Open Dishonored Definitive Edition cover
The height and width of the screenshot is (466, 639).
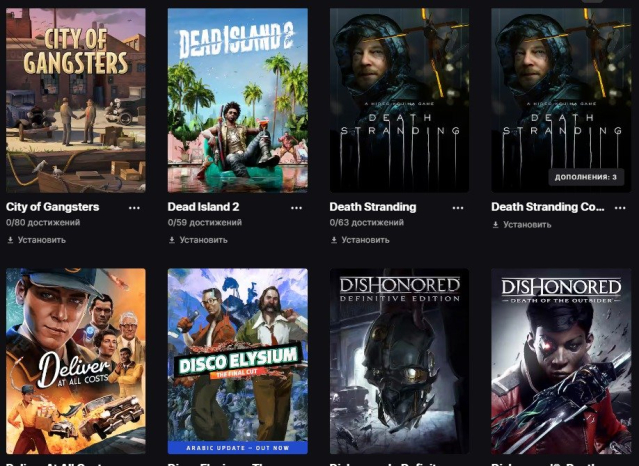(399, 361)
